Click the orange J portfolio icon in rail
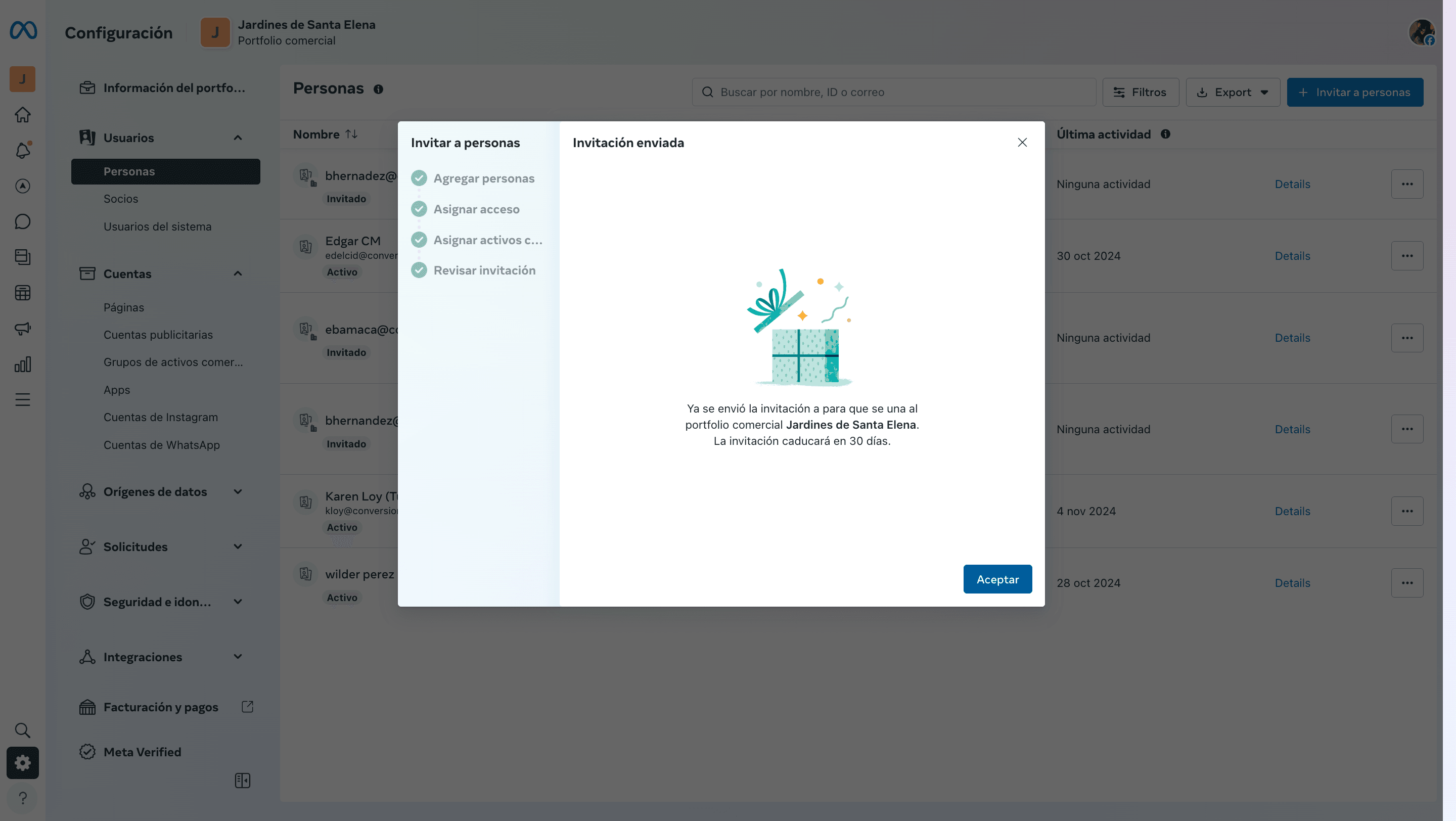Viewport: 1456px width, 821px height. click(23, 79)
